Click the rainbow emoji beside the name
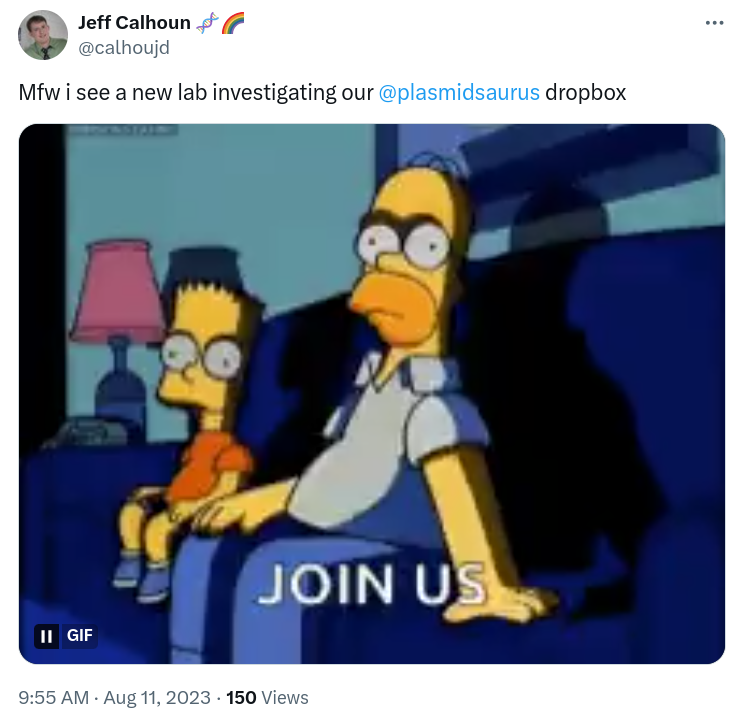The width and height of the screenshot is (744, 721). [233, 23]
